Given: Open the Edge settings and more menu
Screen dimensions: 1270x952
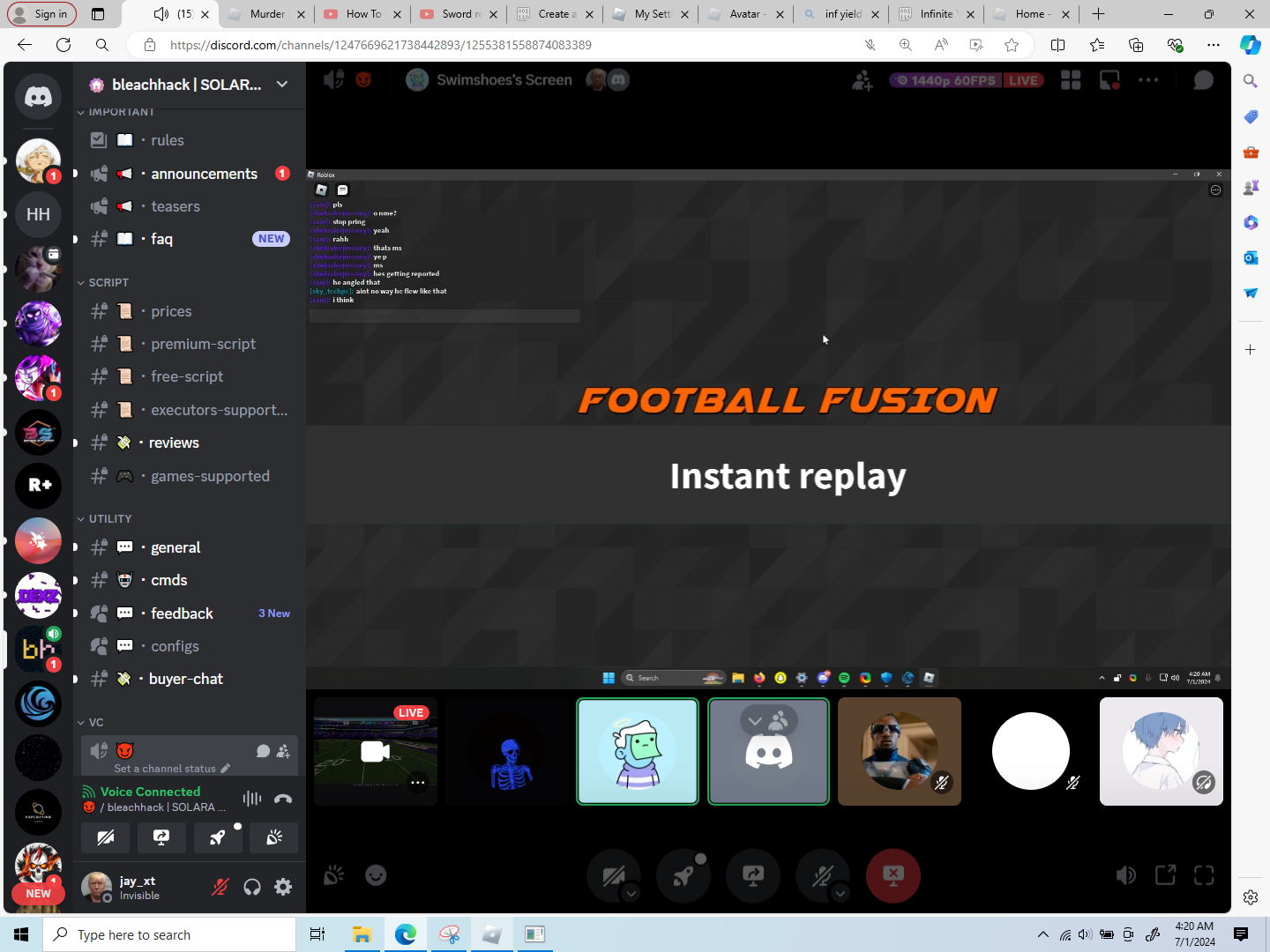Looking at the screenshot, I should 1214,45.
